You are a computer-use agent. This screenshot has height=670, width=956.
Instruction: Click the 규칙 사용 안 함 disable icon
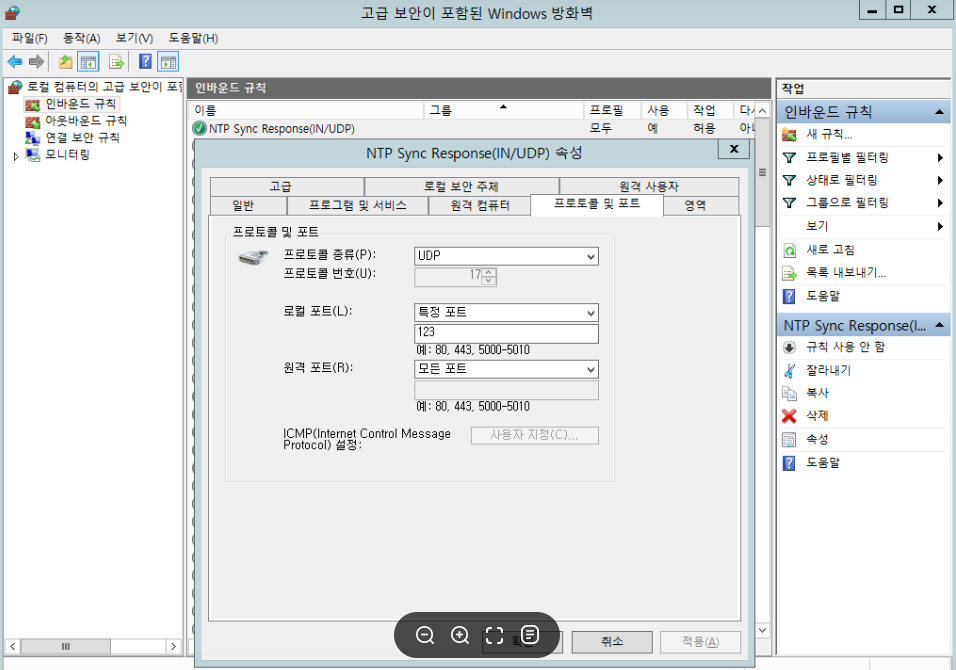click(790, 347)
